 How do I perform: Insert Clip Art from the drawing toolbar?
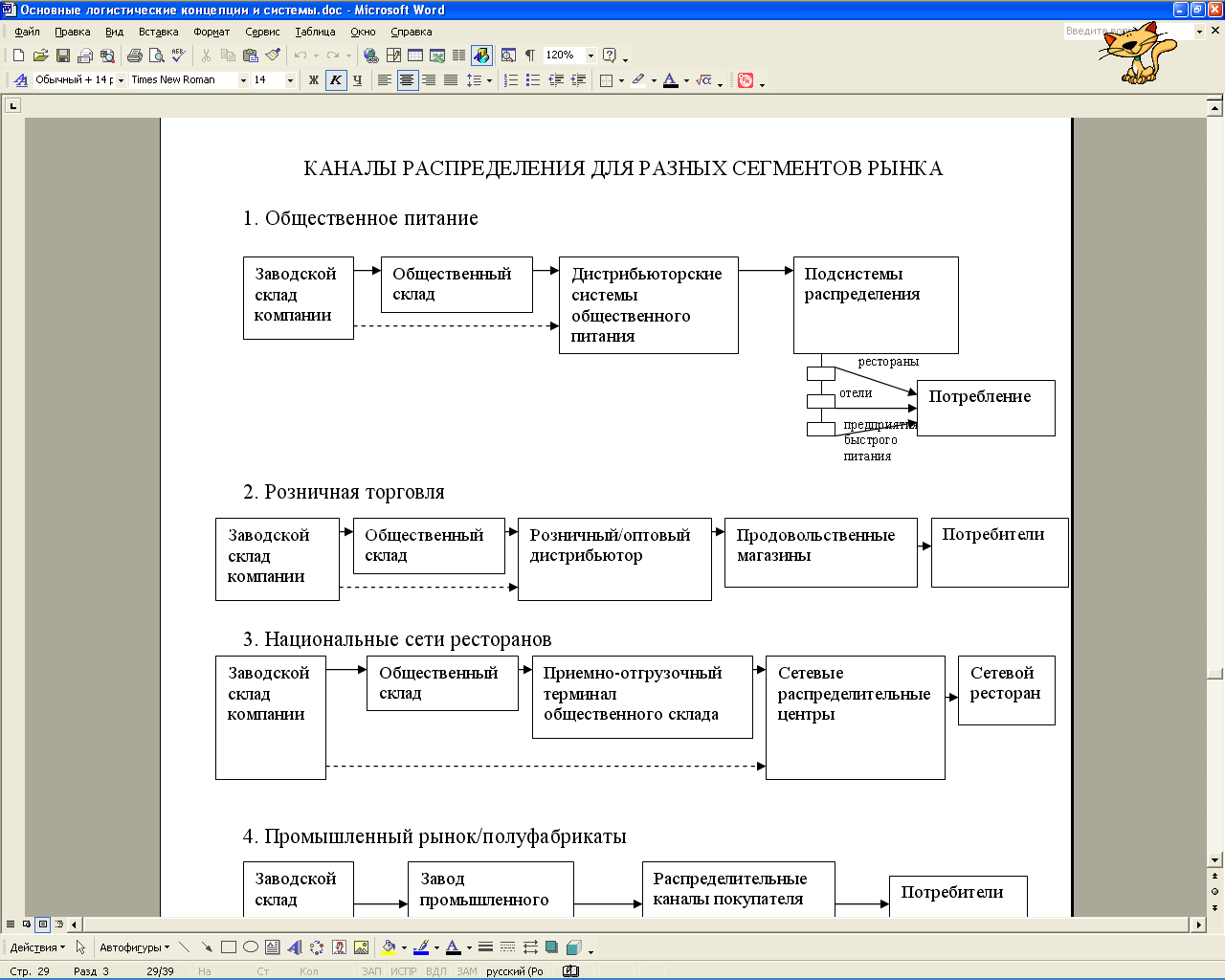click(x=339, y=947)
